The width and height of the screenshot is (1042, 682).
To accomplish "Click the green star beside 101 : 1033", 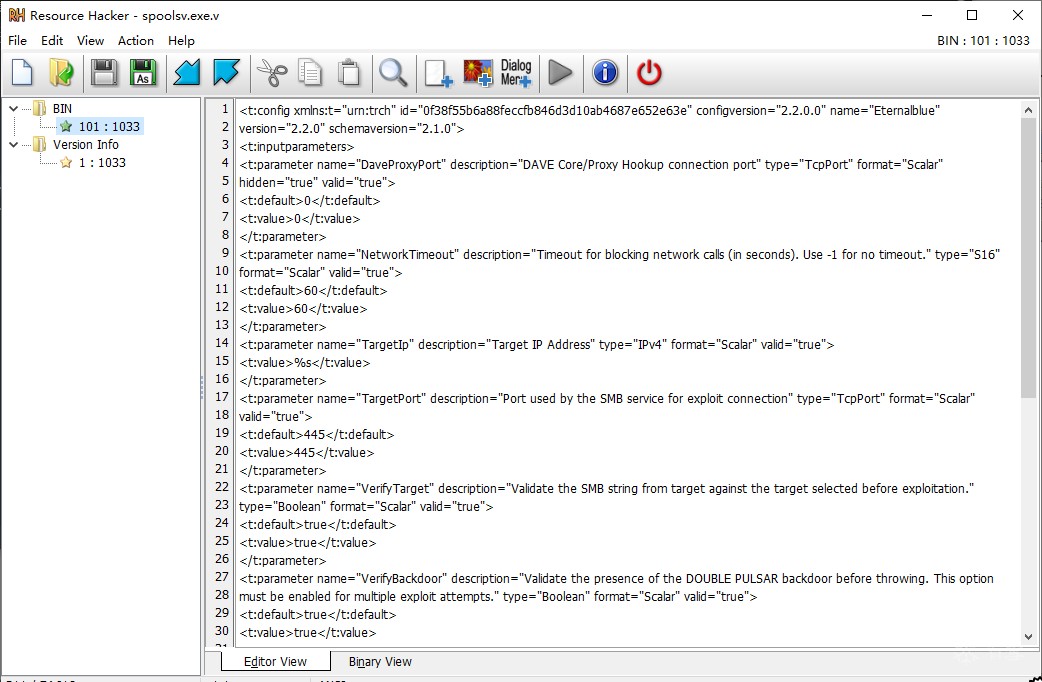I will (66, 126).
